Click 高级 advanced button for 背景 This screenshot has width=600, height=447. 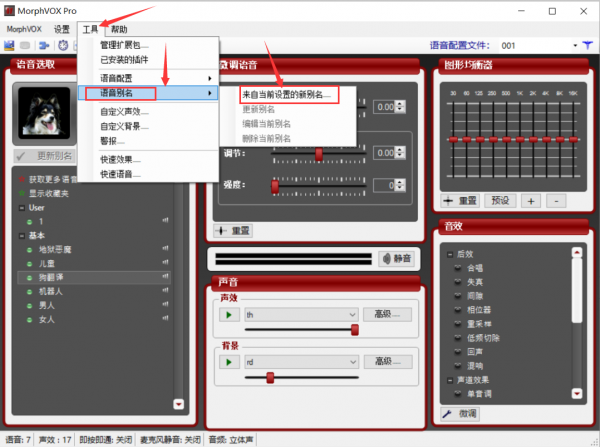click(x=388, y=362)
